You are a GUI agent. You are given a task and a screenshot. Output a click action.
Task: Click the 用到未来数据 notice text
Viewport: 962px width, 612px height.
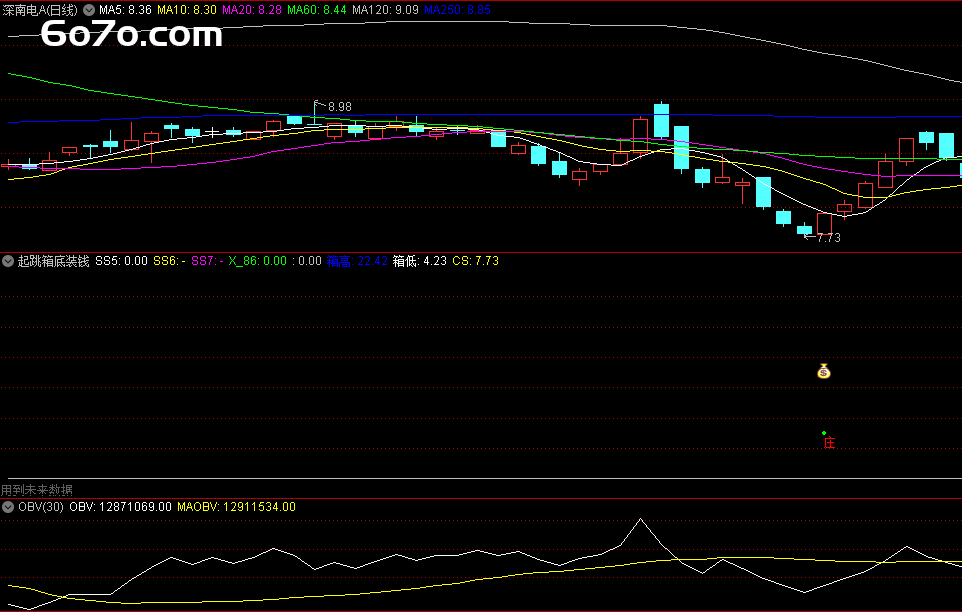(37, 490)
